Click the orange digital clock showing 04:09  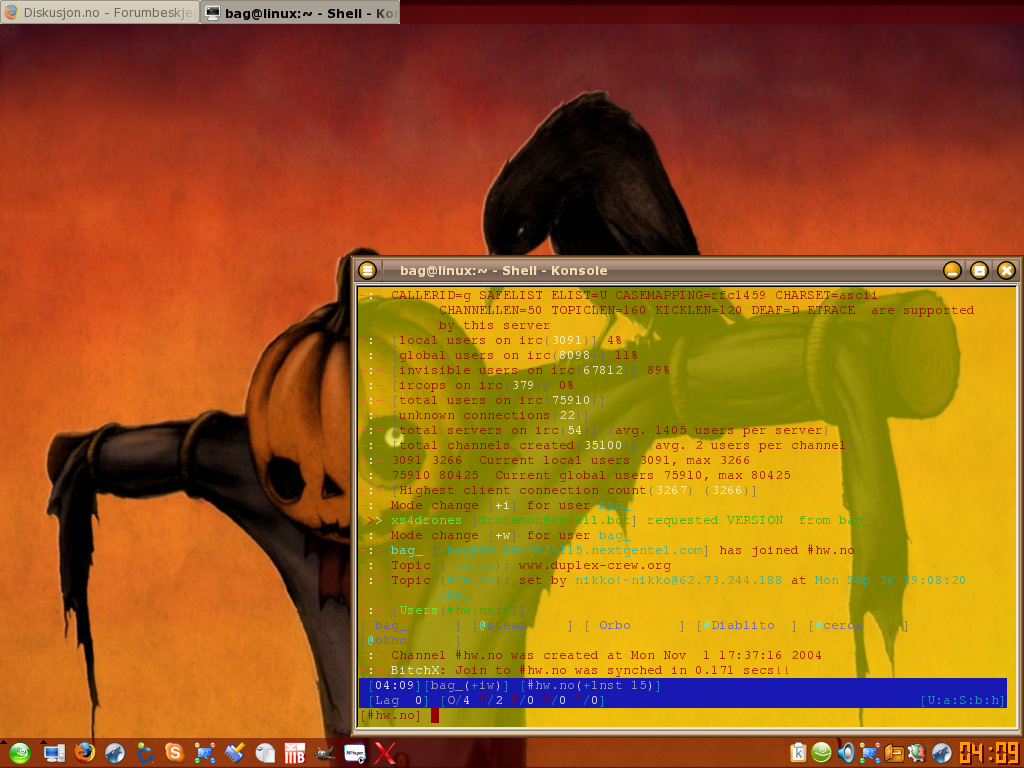989,753
